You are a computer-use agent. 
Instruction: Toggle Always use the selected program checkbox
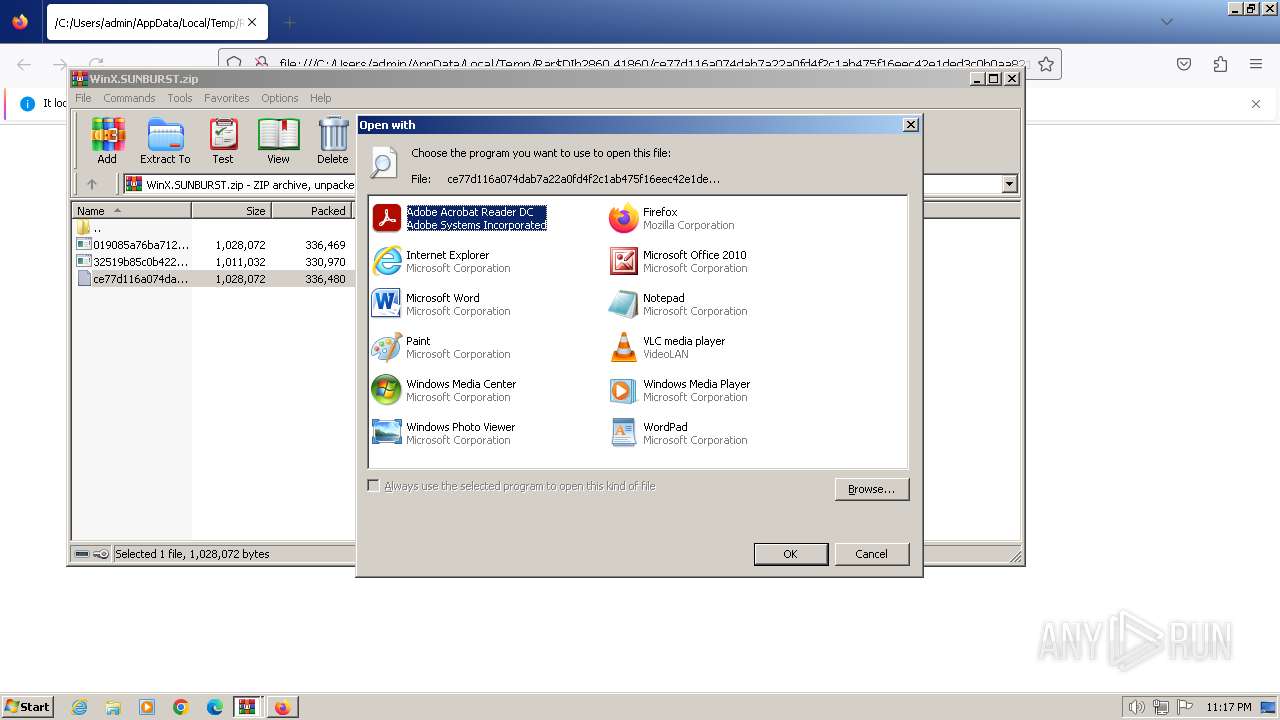click(x=374, y=486)
